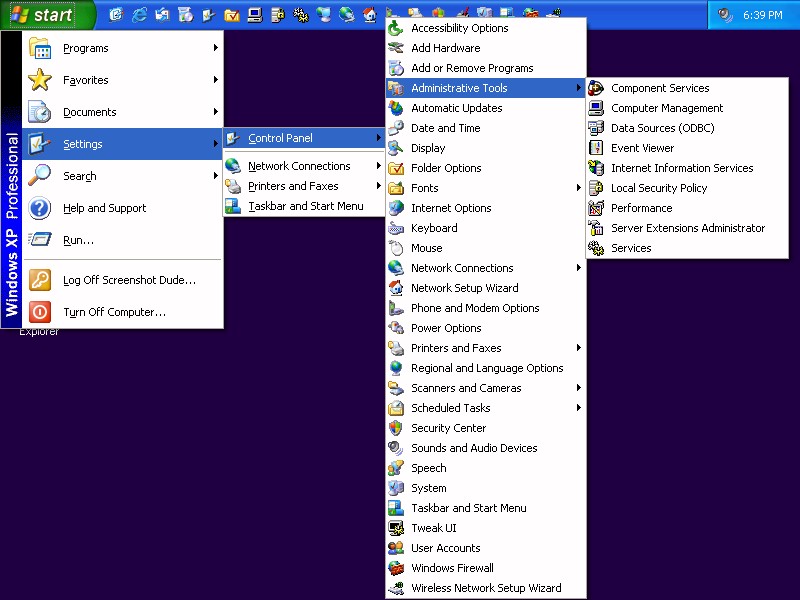Expand the Scheduled Tasks submenu arrow

(x=578, y=408)
